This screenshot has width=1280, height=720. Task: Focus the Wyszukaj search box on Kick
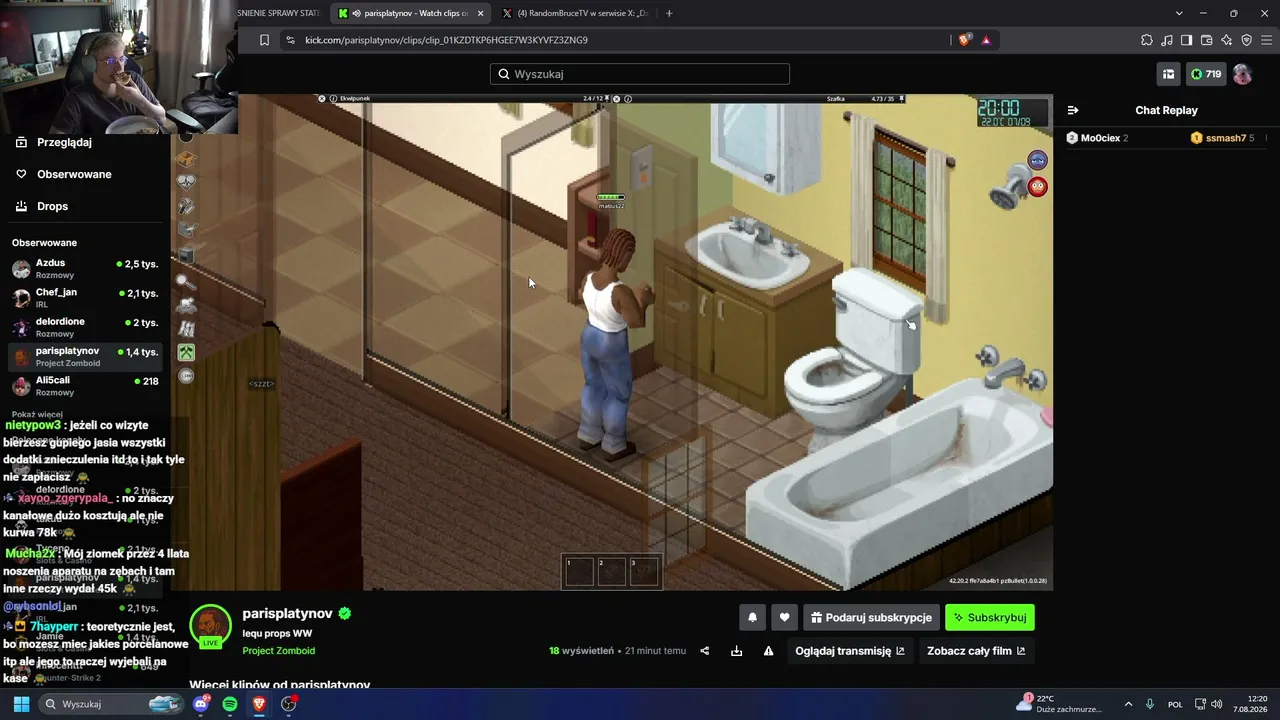[x=640, y=74]
